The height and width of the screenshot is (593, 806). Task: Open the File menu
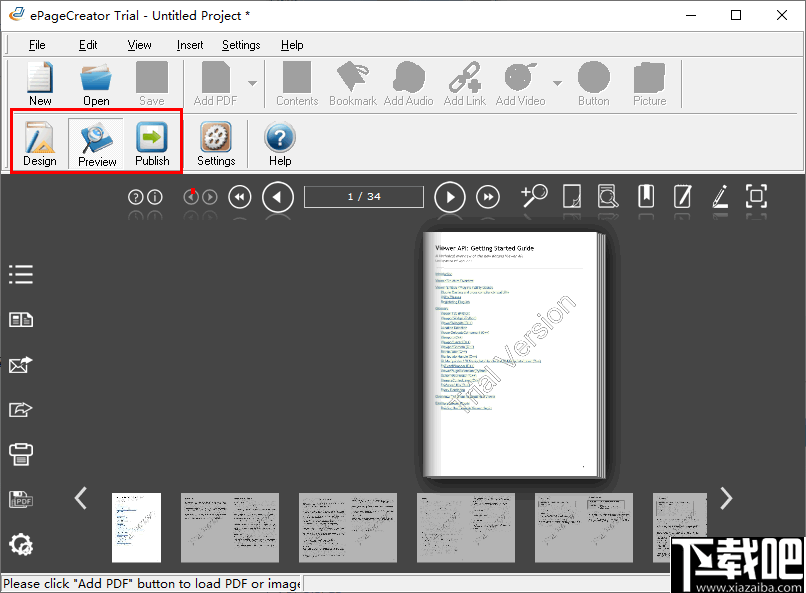tap(37, 45)
